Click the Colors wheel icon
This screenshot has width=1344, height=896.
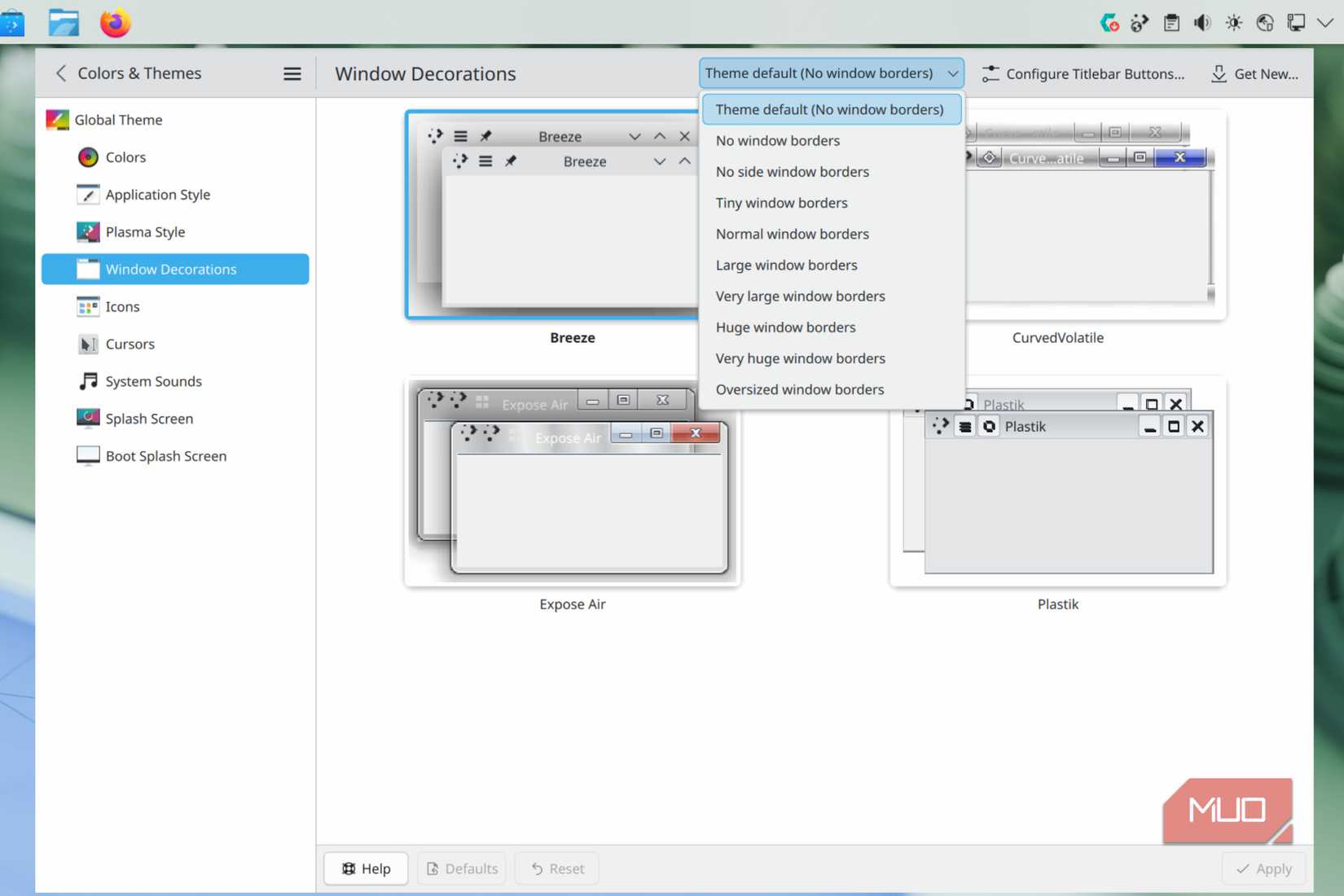[88, 157]
